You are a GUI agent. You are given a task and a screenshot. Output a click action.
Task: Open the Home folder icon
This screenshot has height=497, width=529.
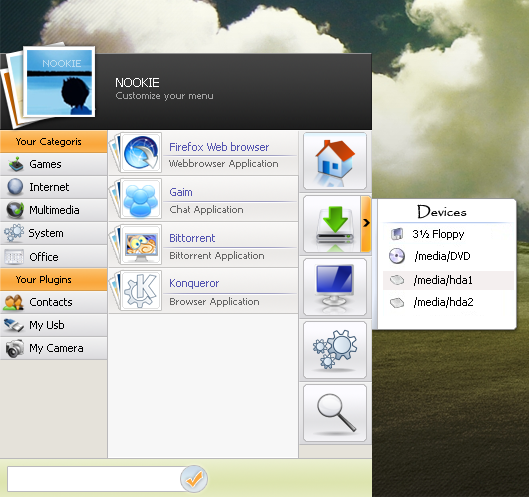pos(335,161)
